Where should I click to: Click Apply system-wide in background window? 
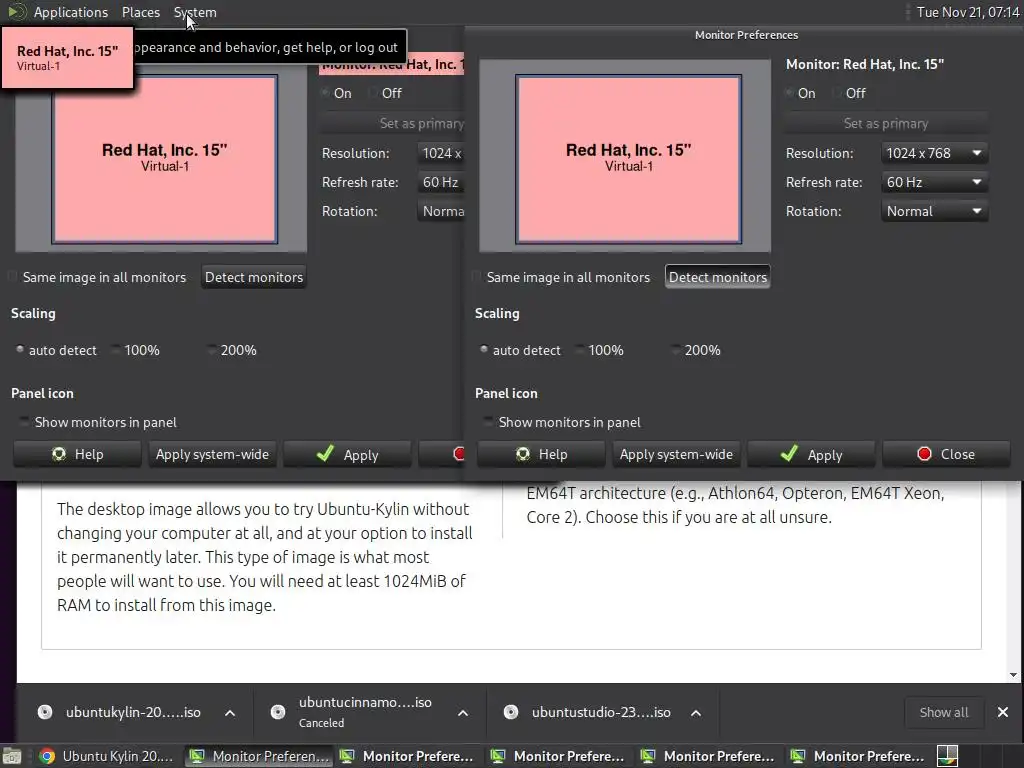212,454
